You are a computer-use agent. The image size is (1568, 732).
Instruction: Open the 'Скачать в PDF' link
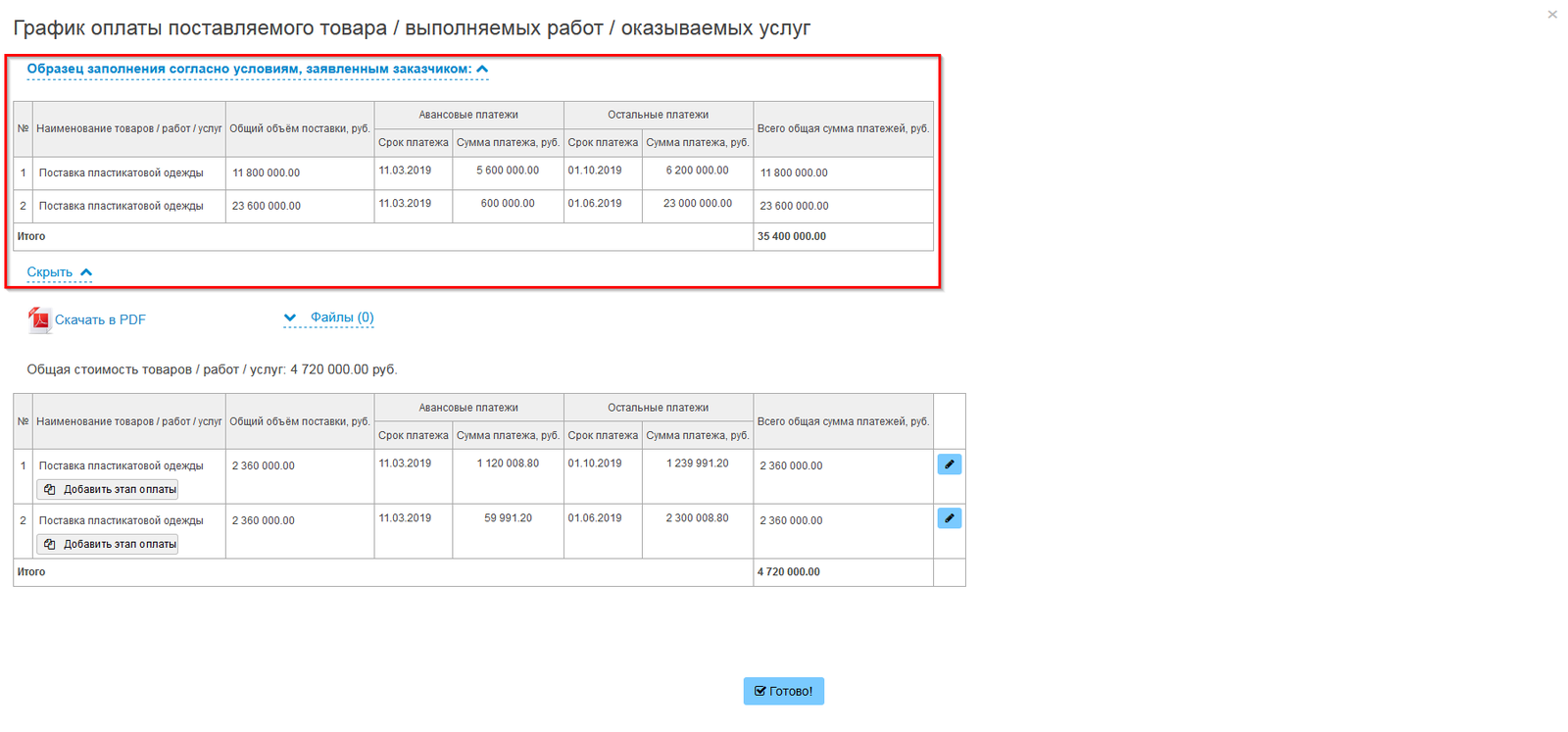coord(100,319)
